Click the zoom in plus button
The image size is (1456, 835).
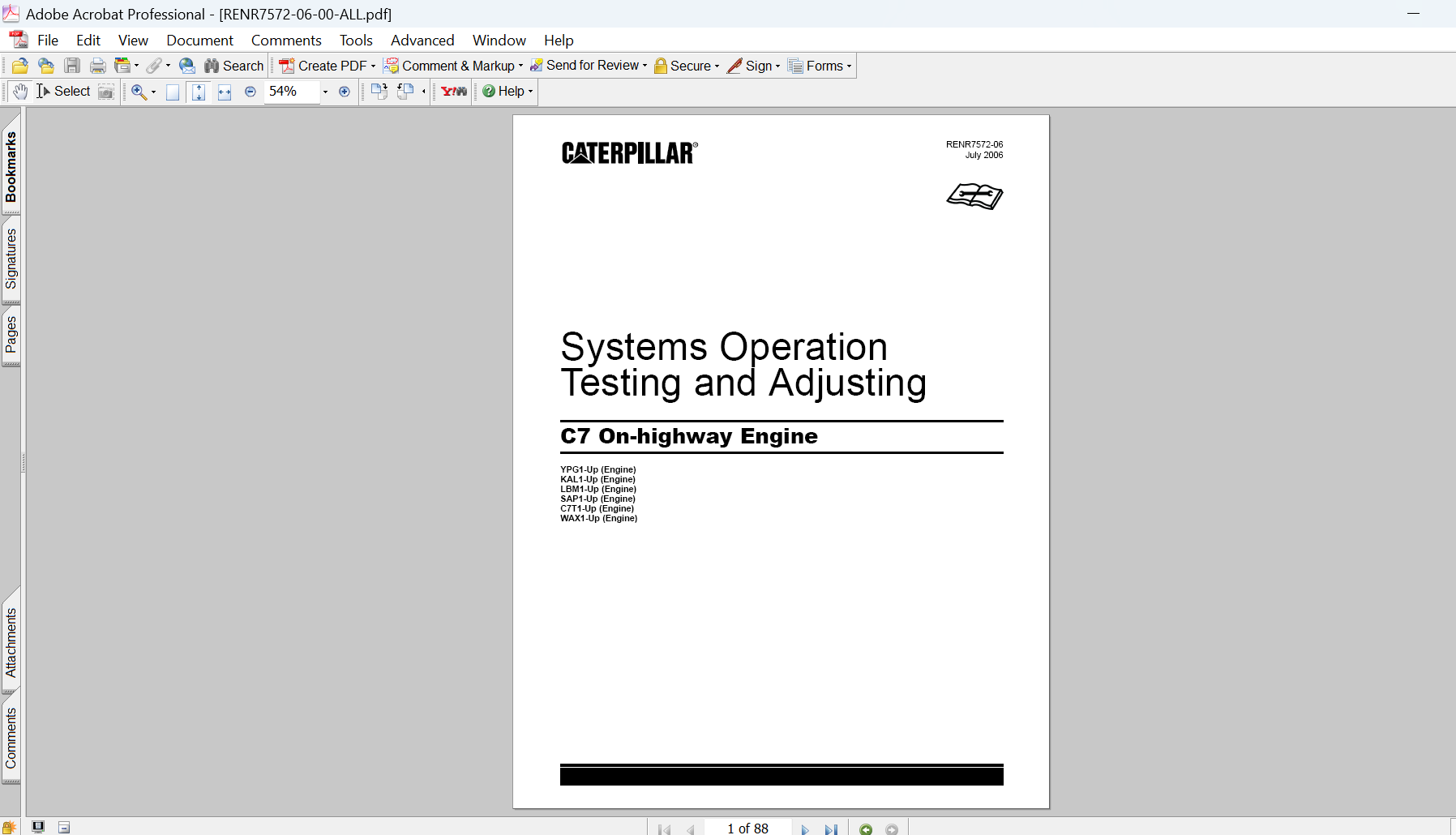point(345,92)
